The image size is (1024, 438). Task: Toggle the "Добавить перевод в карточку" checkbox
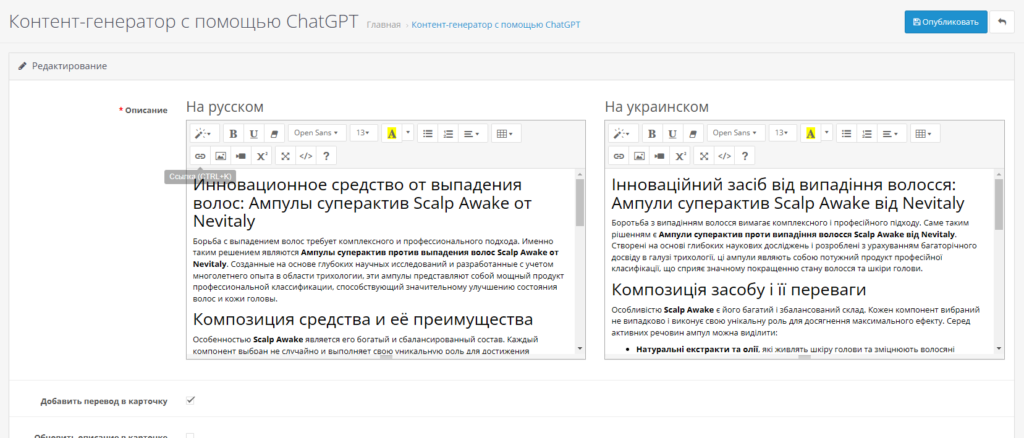(191, 400)
